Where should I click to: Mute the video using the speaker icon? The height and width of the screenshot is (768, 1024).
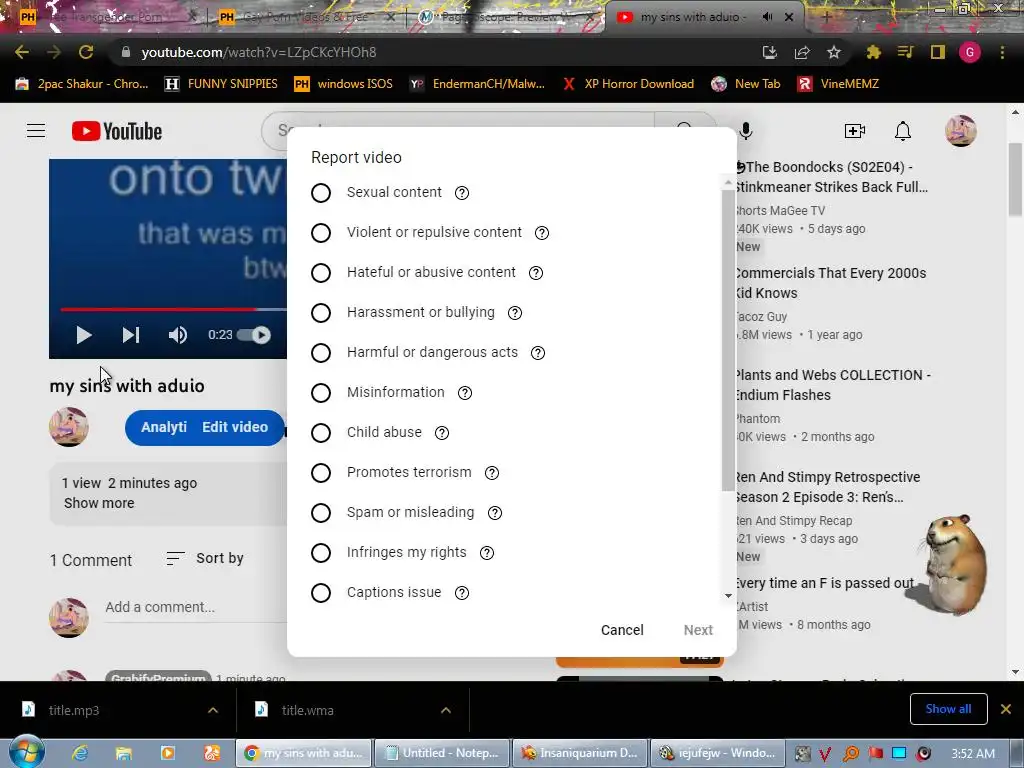tap(178, 335)
